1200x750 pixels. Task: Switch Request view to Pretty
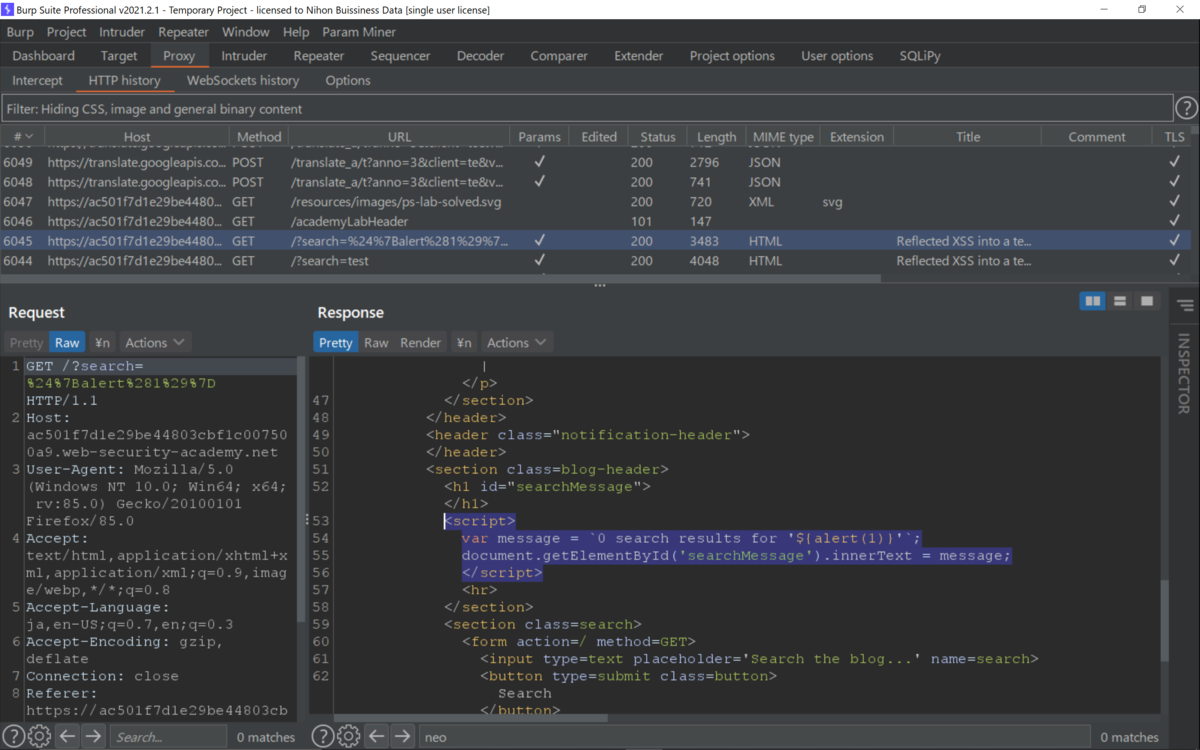click(27, 342)
